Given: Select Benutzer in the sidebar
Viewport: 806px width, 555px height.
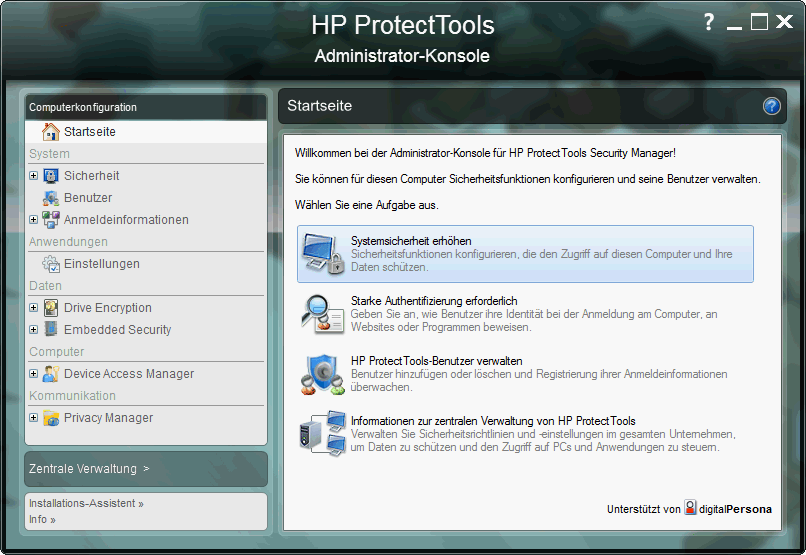Looking at the screenshot, I should coord(88,198).
